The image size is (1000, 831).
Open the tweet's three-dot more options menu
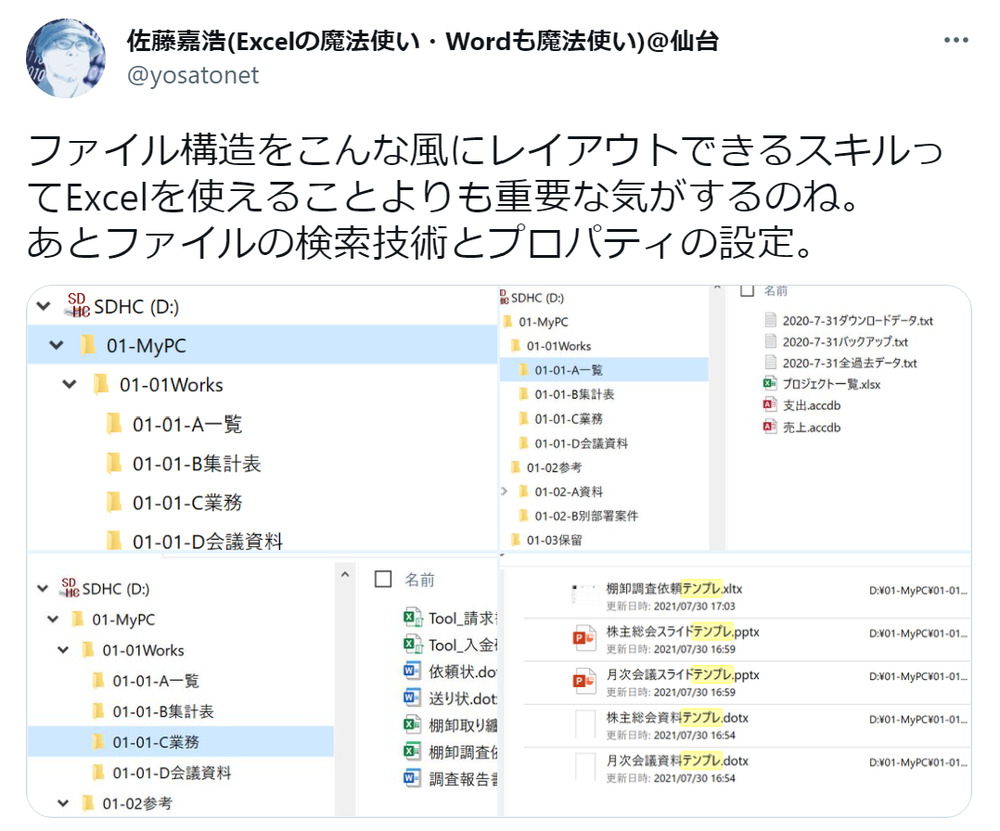(955, 41)
